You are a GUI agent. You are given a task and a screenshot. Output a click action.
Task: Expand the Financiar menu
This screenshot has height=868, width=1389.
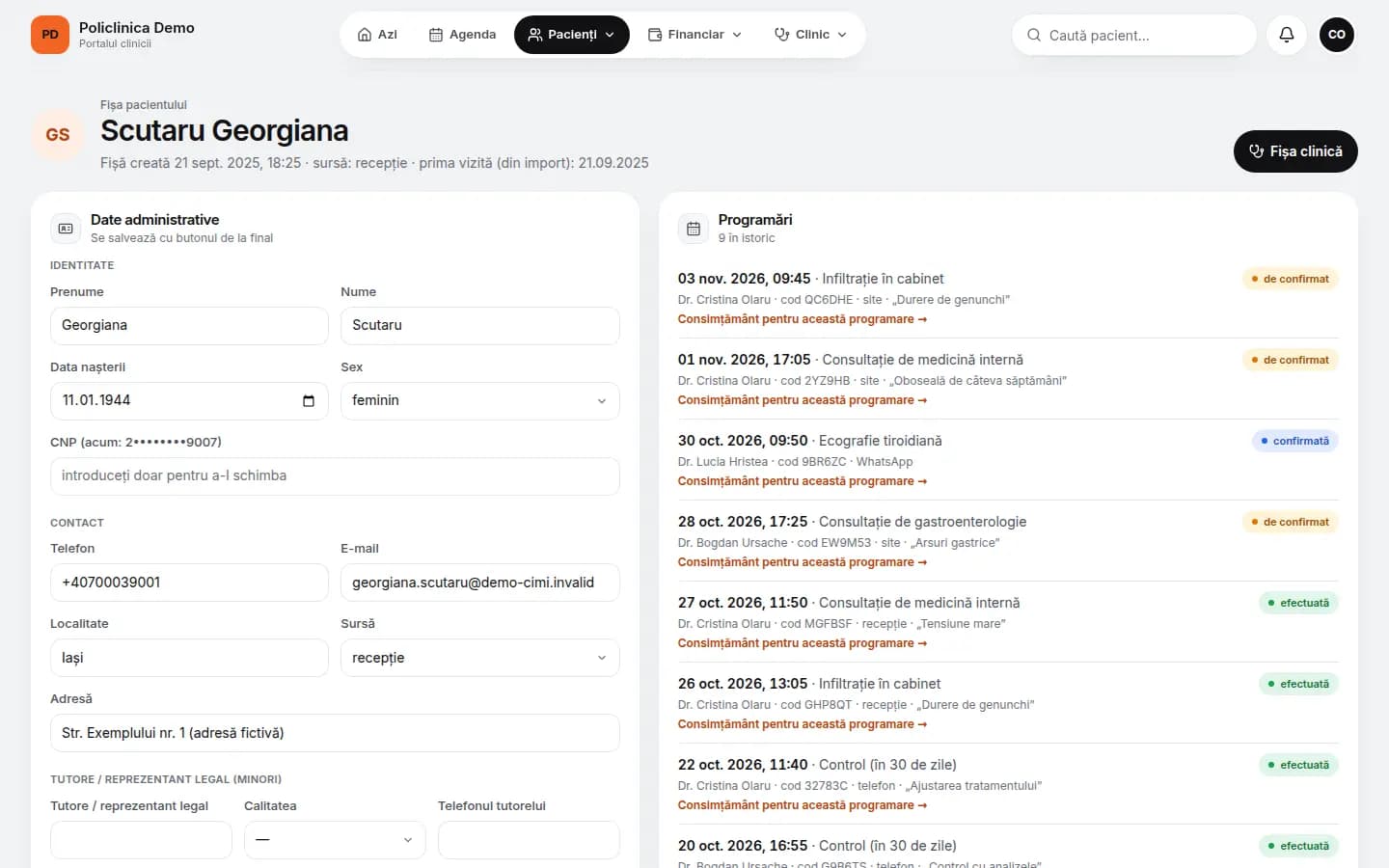click(694, 35)
